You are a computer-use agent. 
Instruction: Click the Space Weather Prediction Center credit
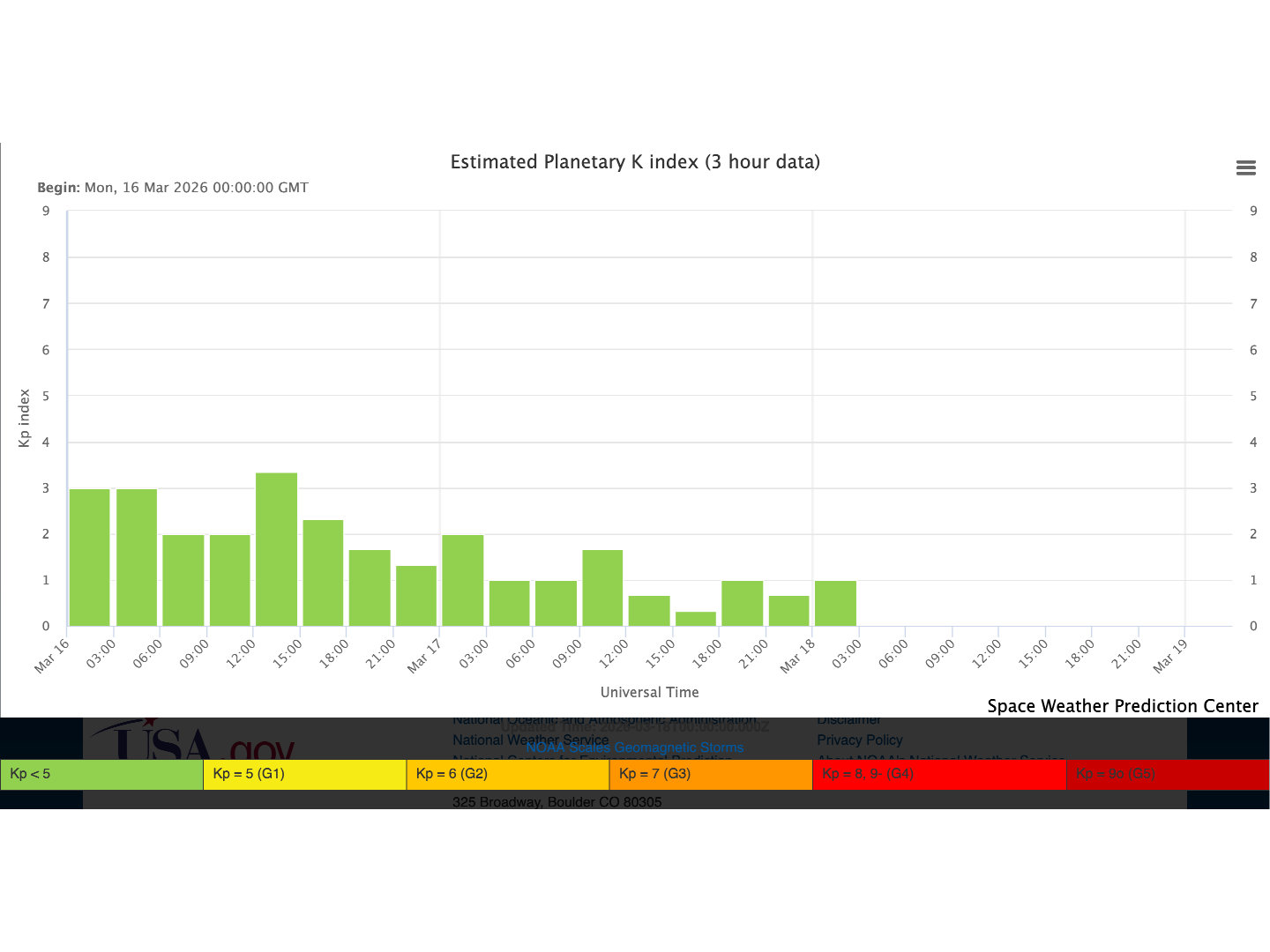click(1122, 706)
